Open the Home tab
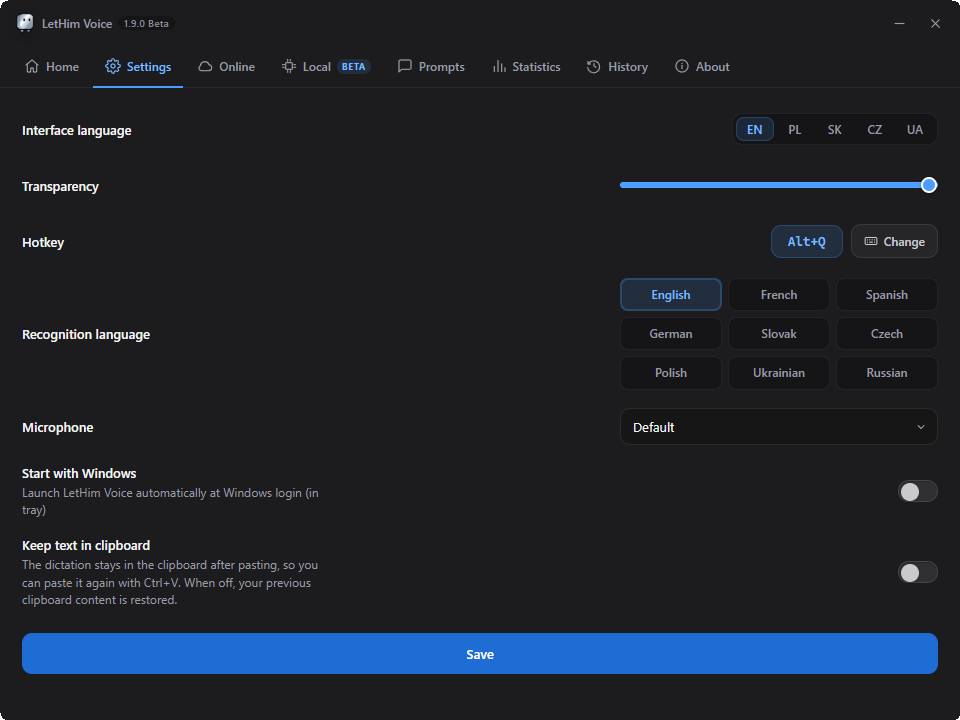Viewport: 960px width, 720px height. coord(51,66)
